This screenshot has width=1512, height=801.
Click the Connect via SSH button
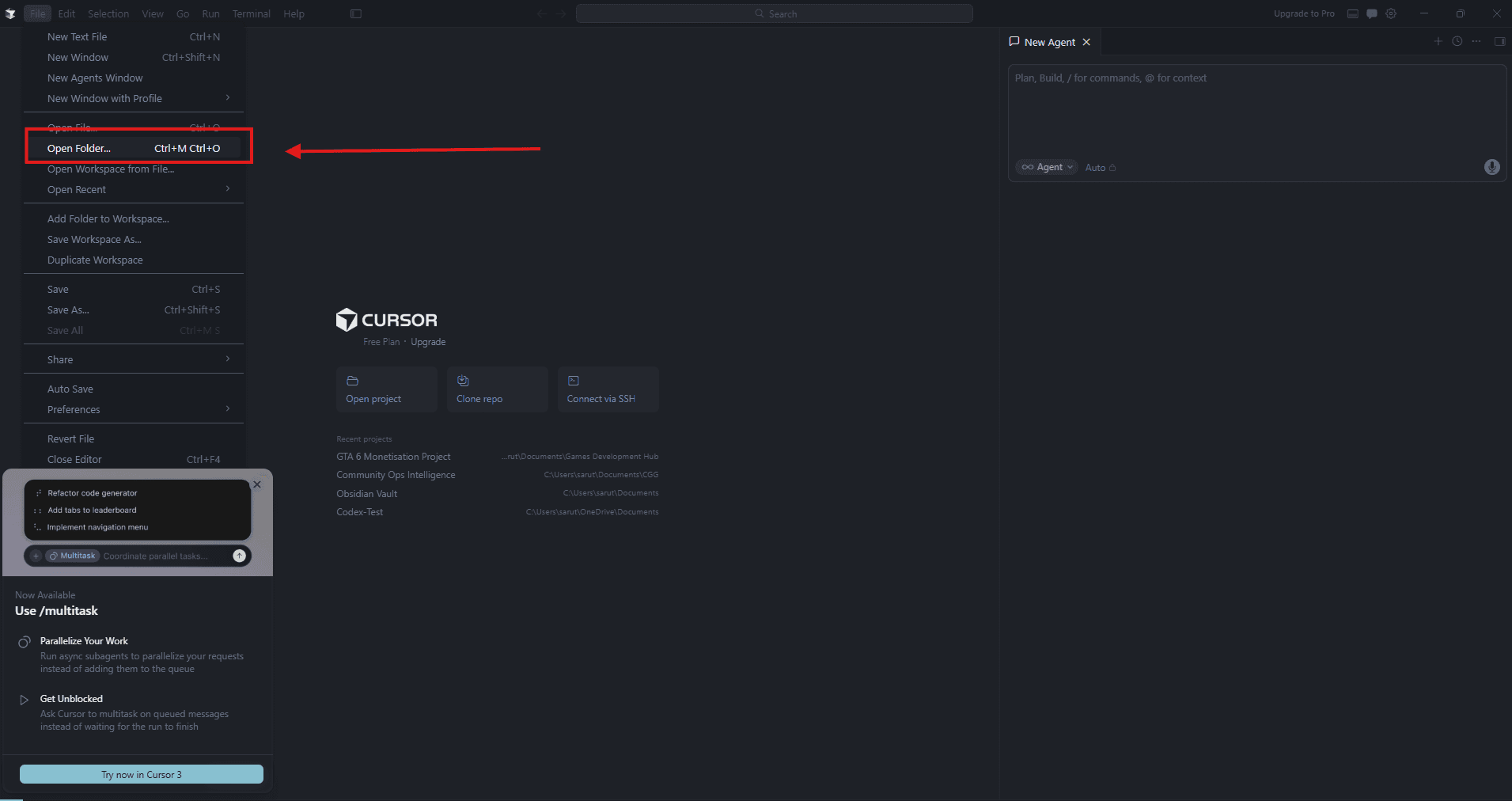pos(608,389)
